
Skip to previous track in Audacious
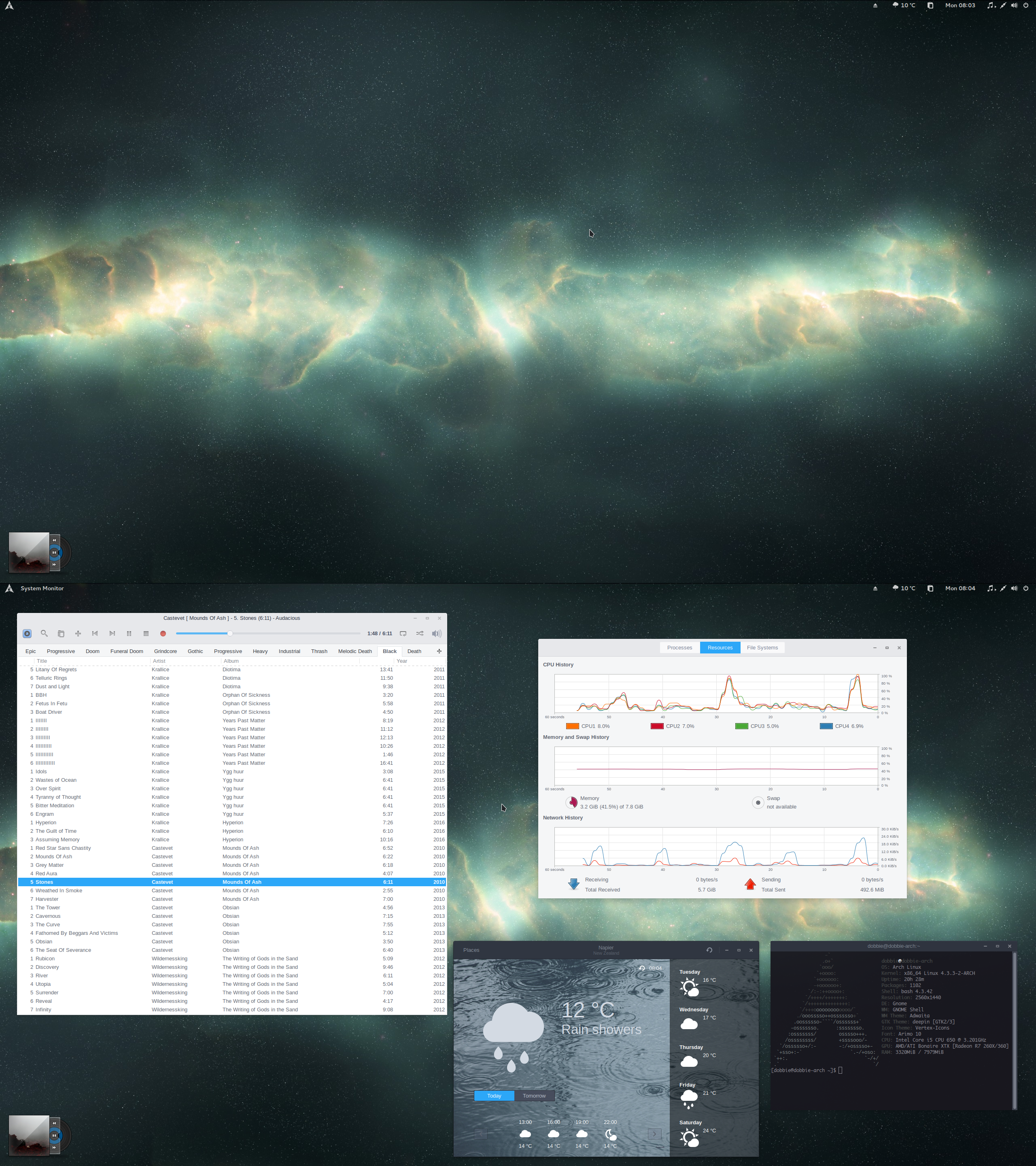95,633
